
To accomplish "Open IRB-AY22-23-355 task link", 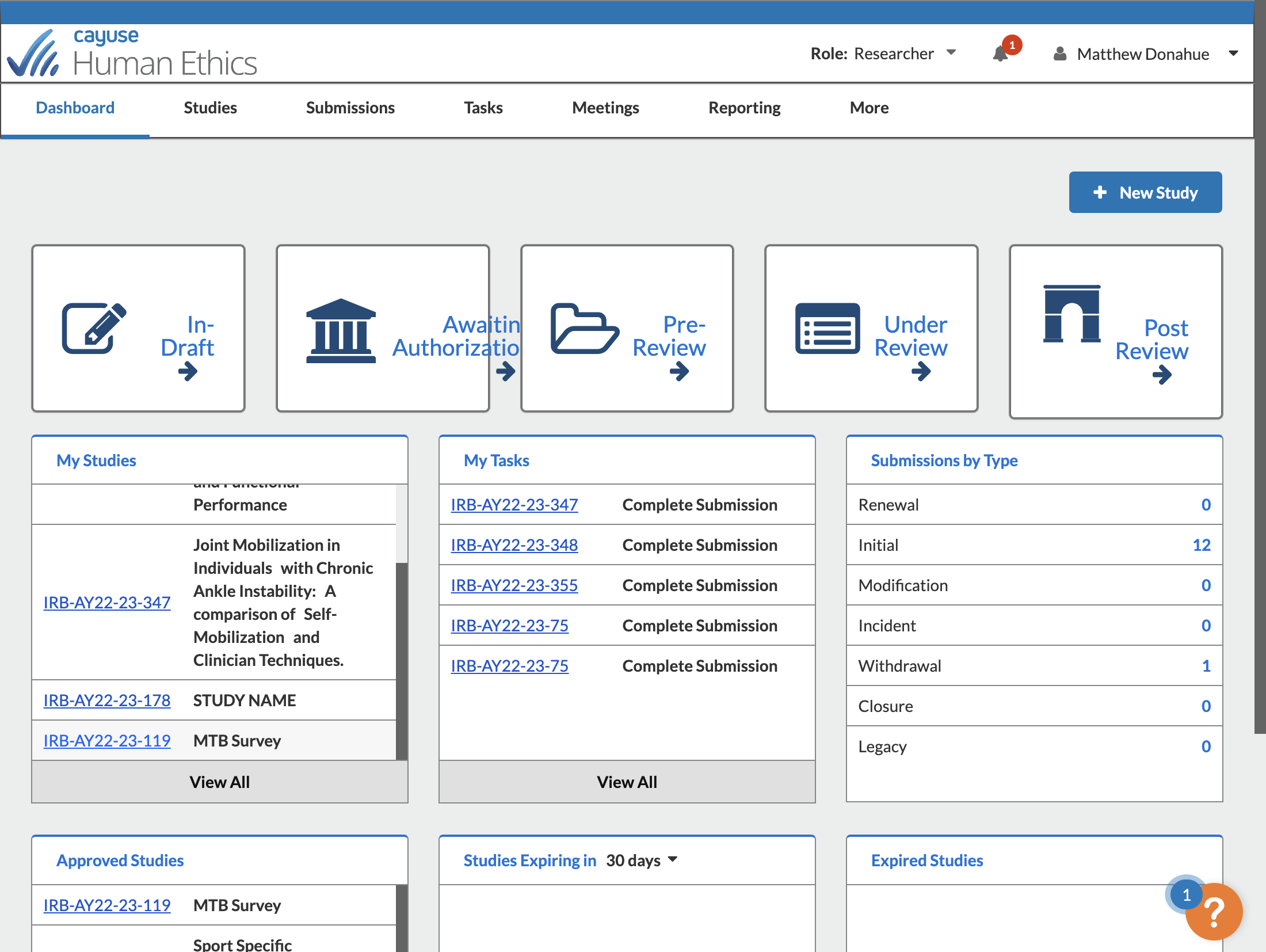I will pyautogui.click(x=514, y=585).
